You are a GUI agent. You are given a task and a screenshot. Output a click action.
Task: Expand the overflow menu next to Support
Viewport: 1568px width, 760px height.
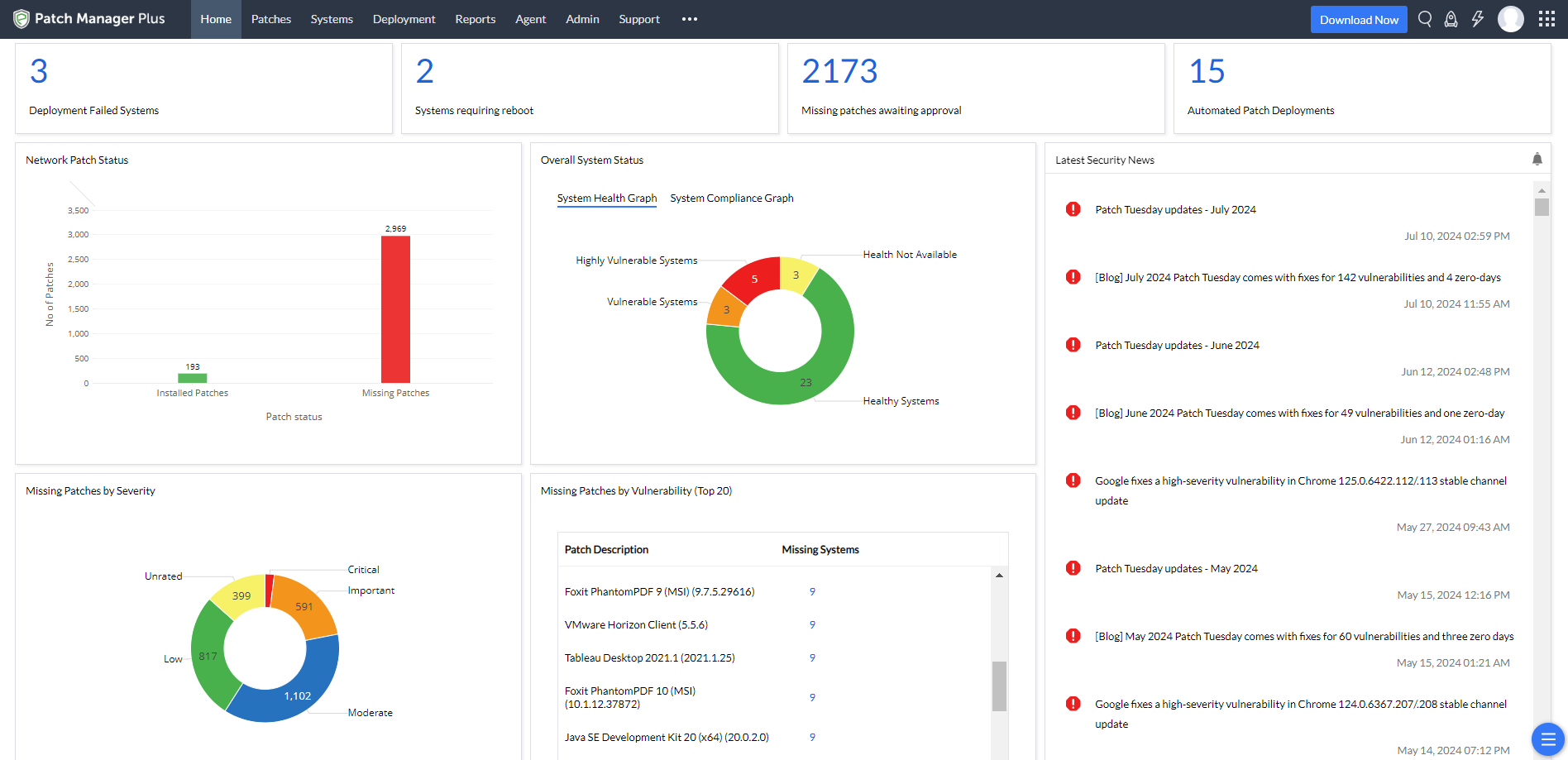(x=690, y=19)
